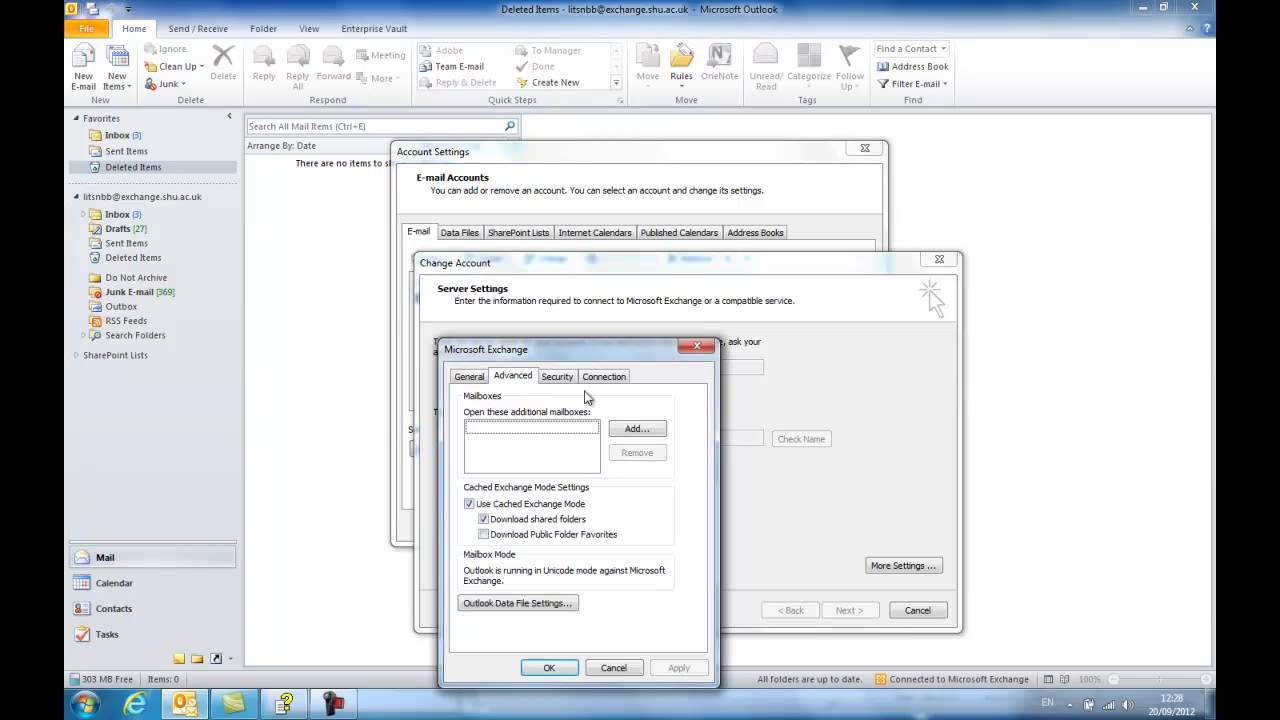Click the search magnifier icon

(509, 126)
